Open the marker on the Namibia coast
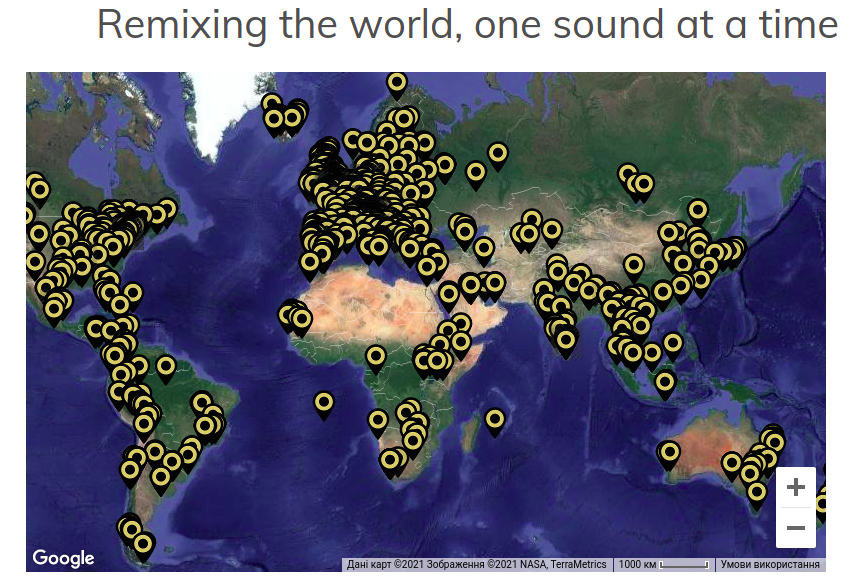The image size is (854, 580). point(378,424)
